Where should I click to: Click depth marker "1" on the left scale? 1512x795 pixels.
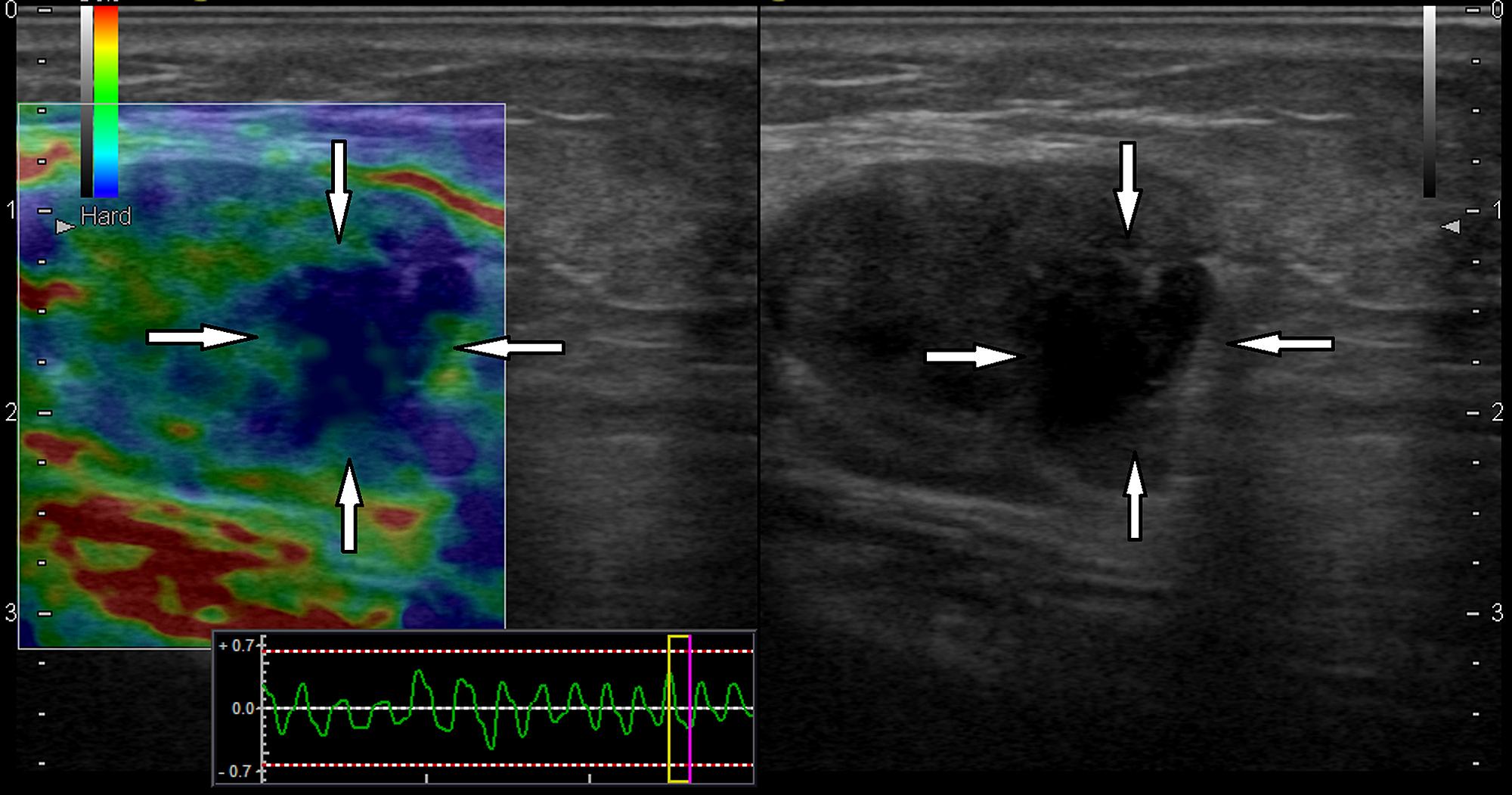(x=11, y=210)
